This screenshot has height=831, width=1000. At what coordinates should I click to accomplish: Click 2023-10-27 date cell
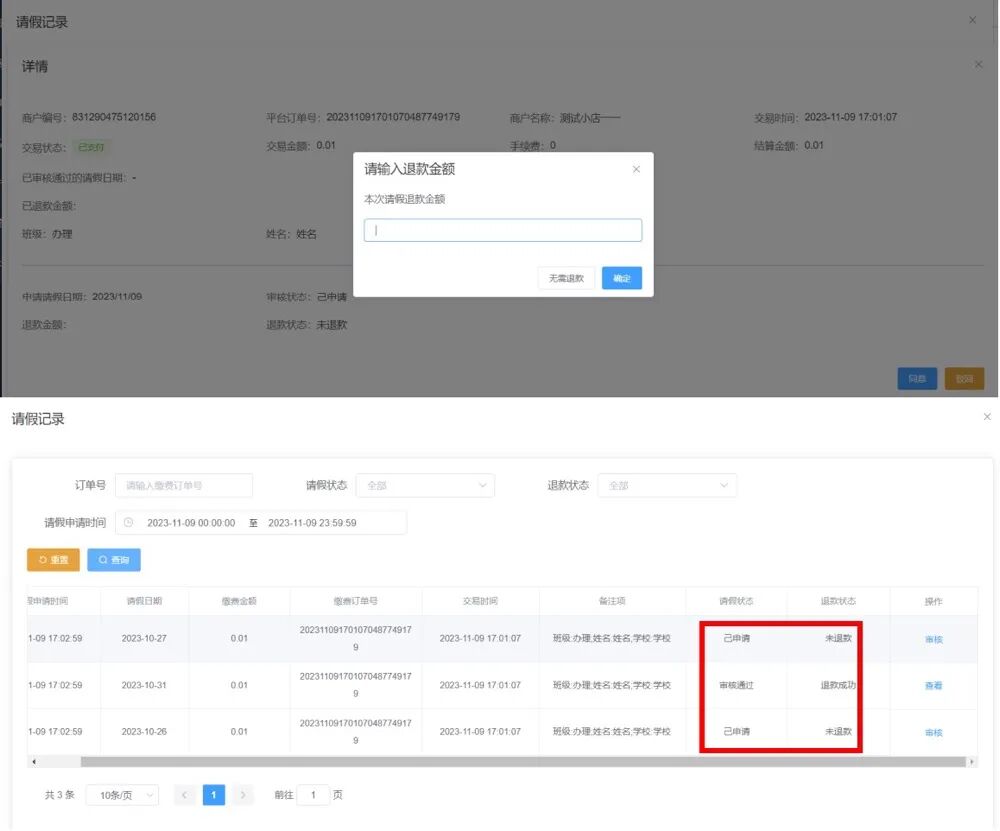144,638
